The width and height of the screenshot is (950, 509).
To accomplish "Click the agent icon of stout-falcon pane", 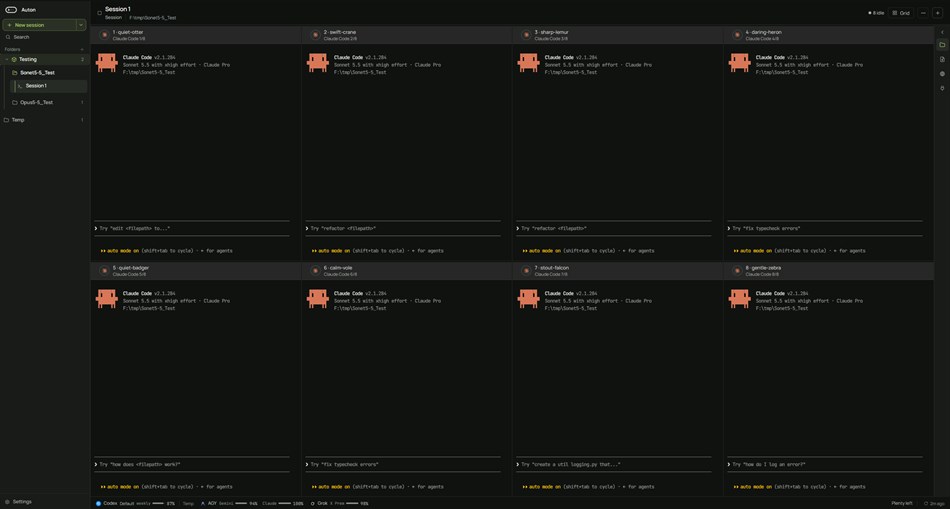I will [526, 271].
